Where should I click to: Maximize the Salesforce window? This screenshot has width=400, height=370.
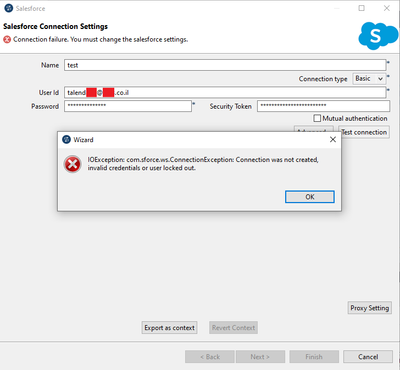361,8
